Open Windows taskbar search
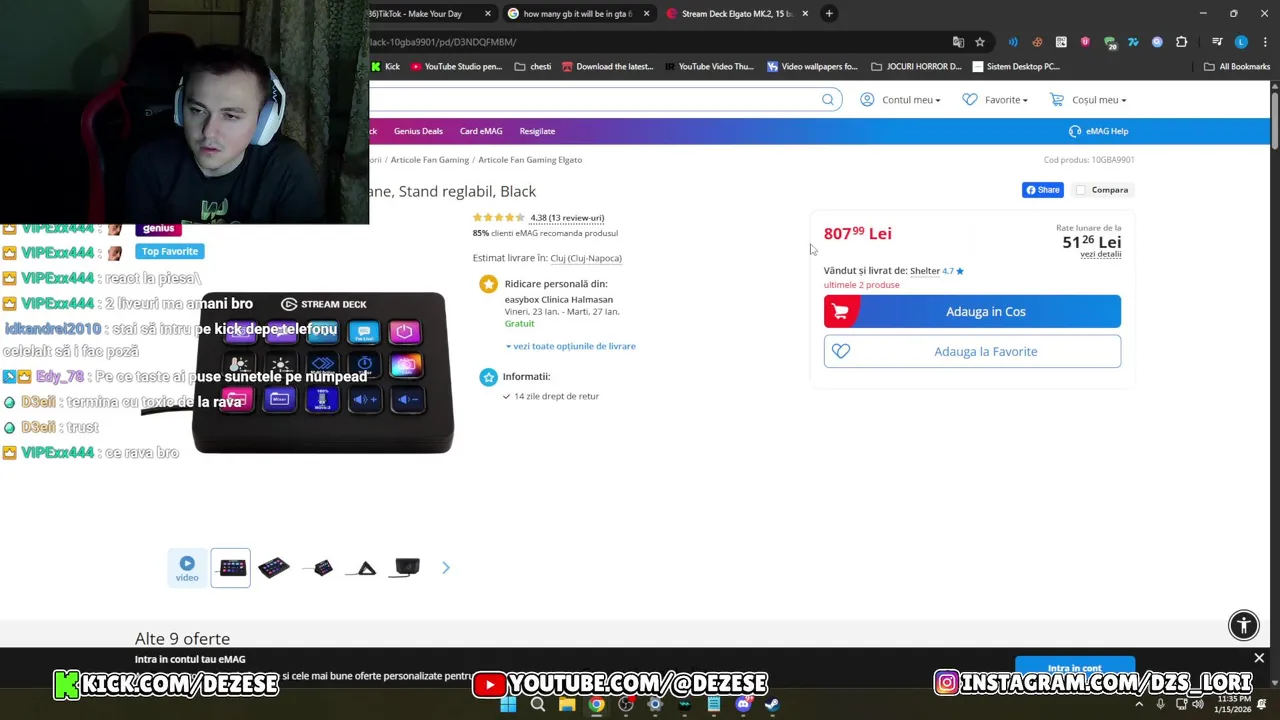The width and height of the screenshot is (1280, 720). coord(538,704)
